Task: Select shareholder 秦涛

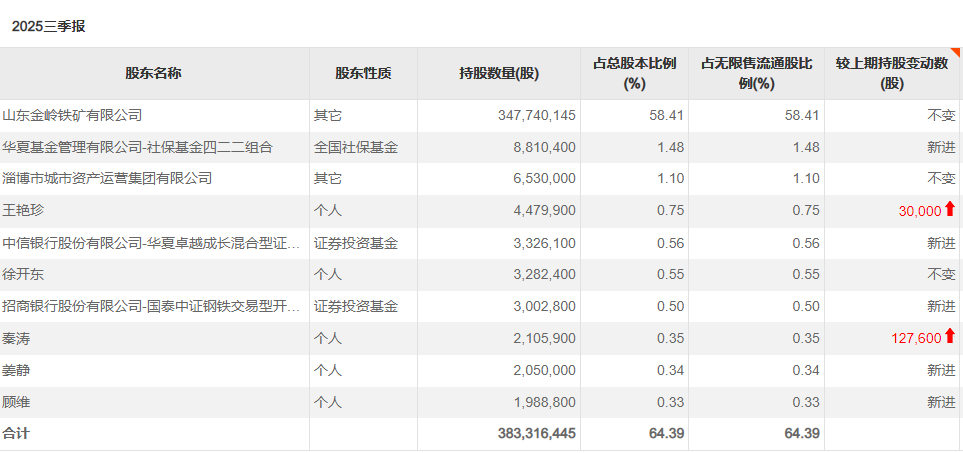Action: click(x=17, y=338)
